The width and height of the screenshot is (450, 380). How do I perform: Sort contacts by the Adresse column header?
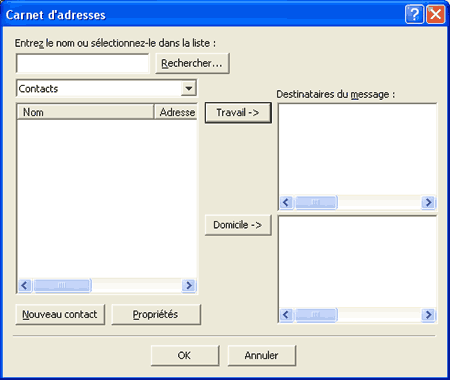coord(176,112)
